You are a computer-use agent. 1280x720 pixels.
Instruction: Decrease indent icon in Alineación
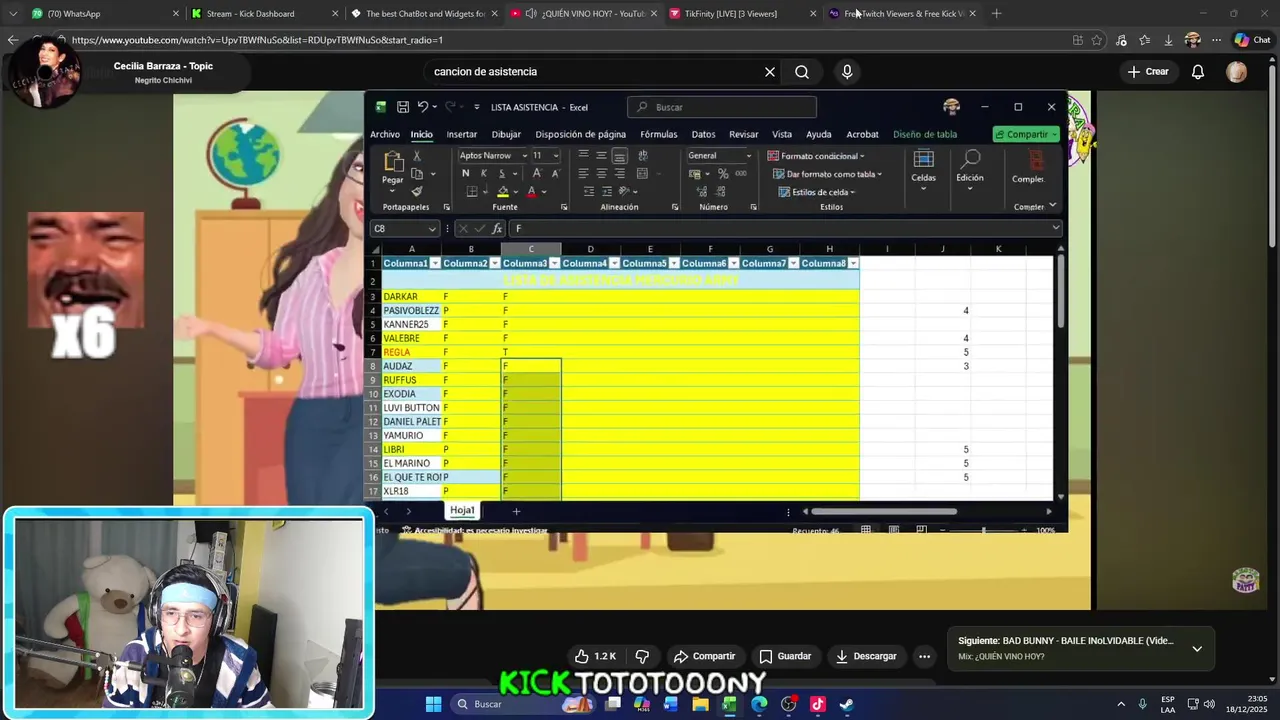click(x=589, y=191)
